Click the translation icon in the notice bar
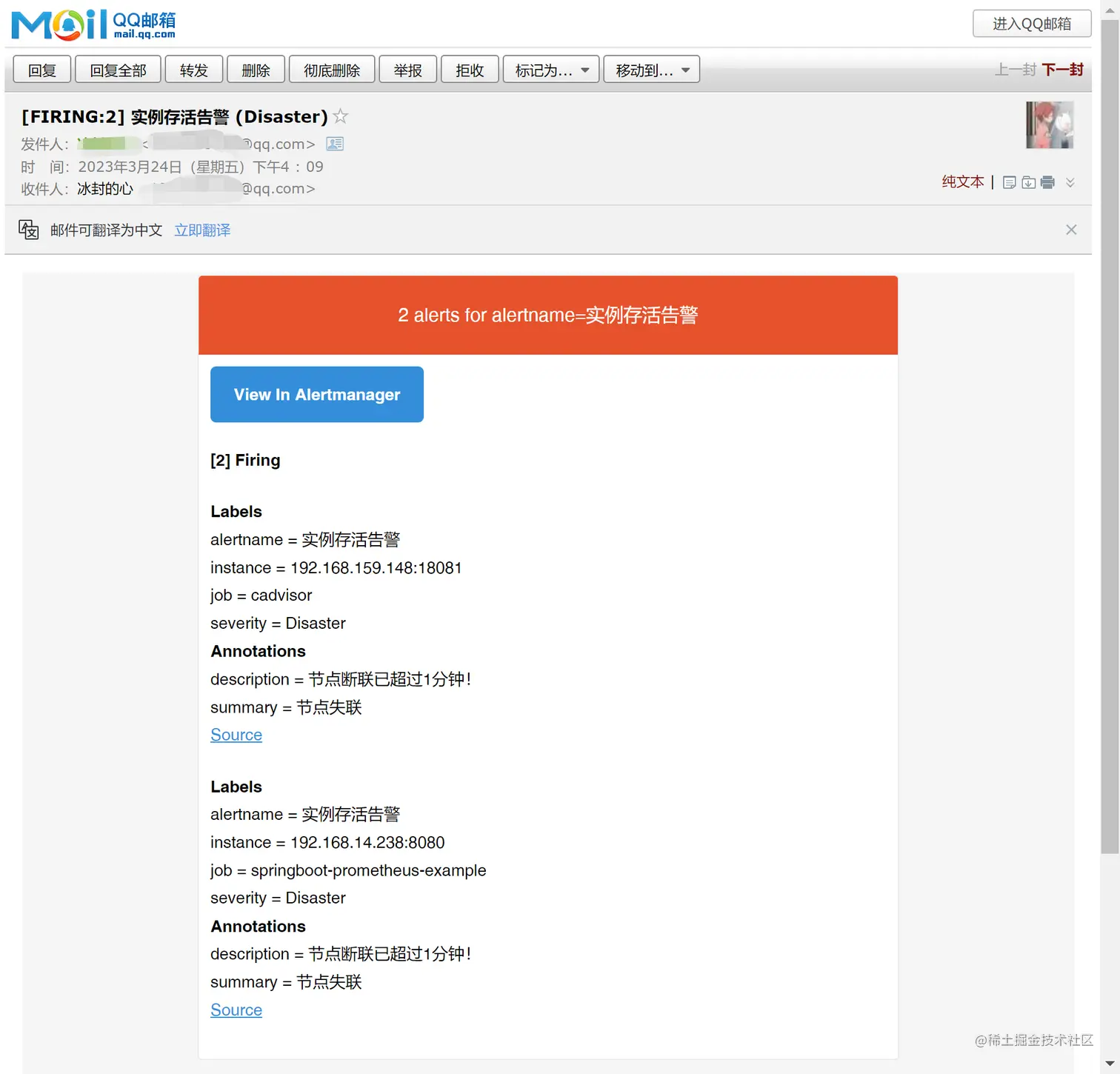The image size is (1120, 1074). tap(28, 230)
